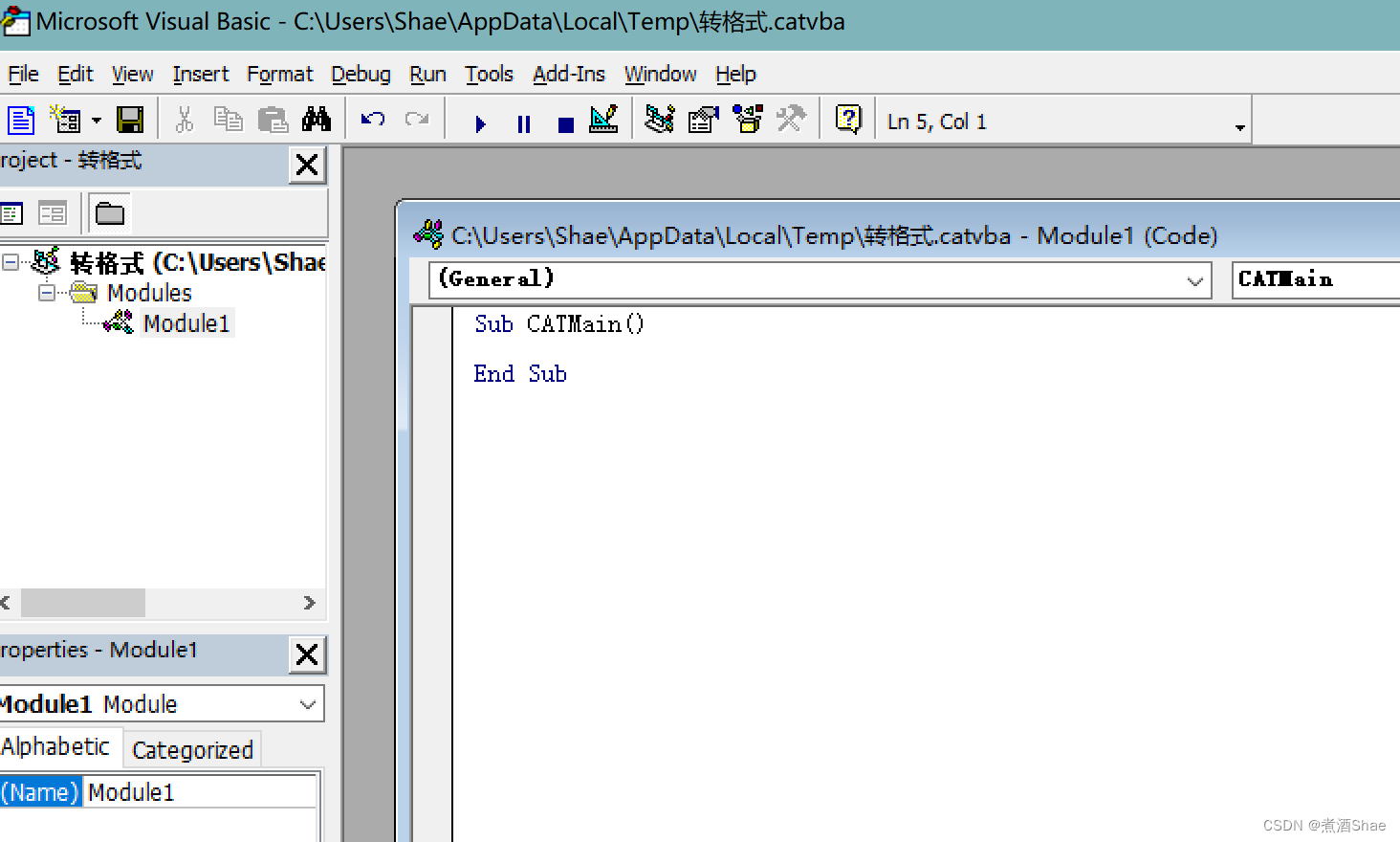Collapse the Modules folder node
Viewport: 1400px width, 842px height.
click(47, 292)
